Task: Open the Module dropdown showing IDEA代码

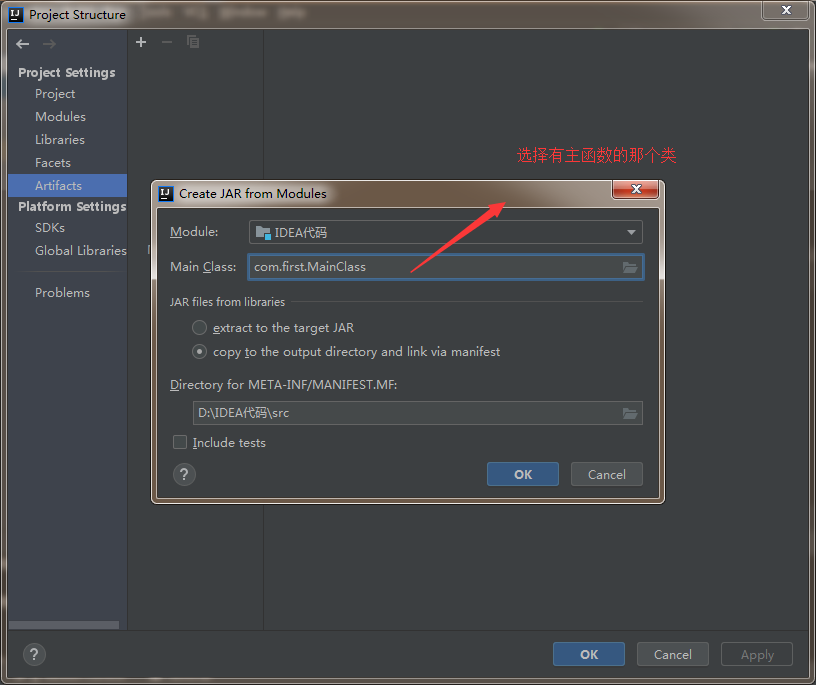Action: click(446, 232)
